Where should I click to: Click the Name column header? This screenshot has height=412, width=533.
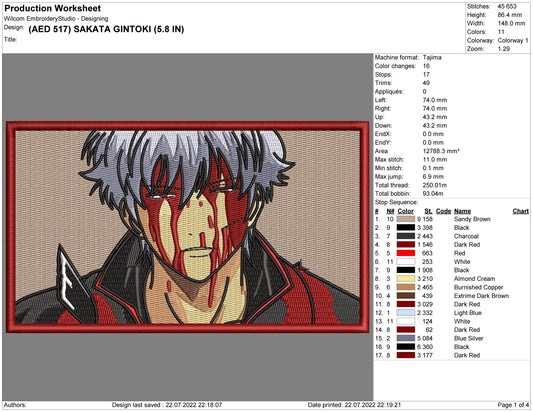click(x=462, y=211)
